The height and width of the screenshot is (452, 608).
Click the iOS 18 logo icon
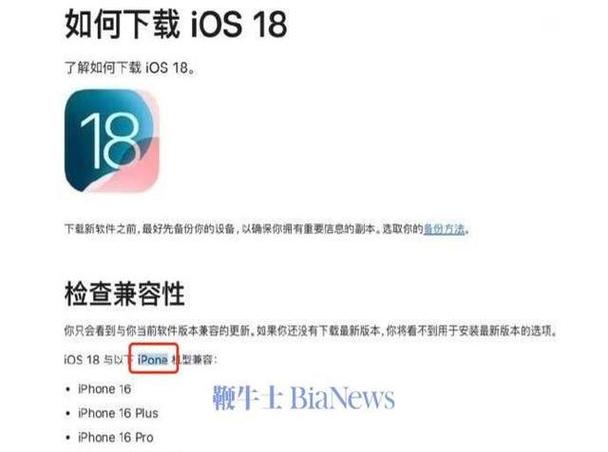click(112, 141)
